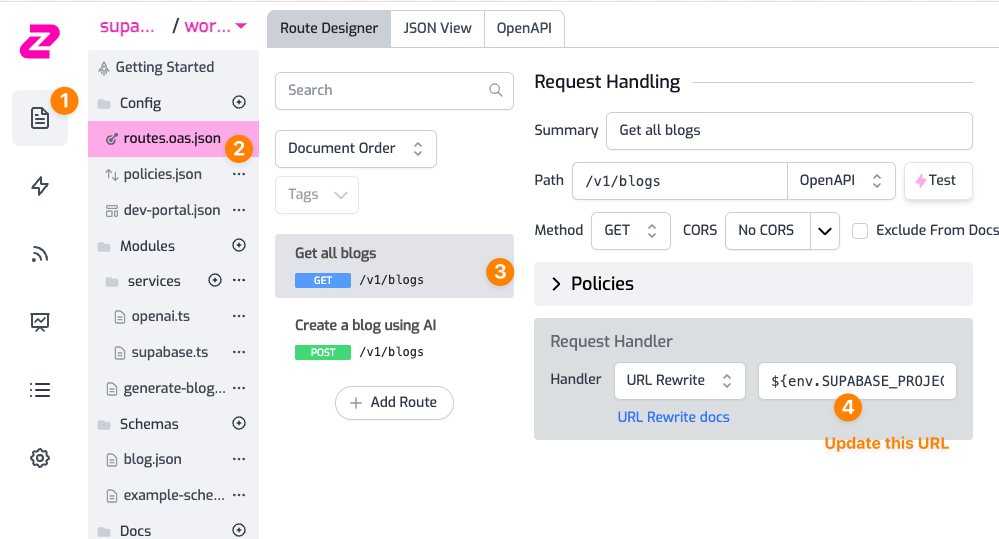The width and height of the screenshot is (999, 539).
Task: Click the Add Route button
Action: (x=393, y=402)
